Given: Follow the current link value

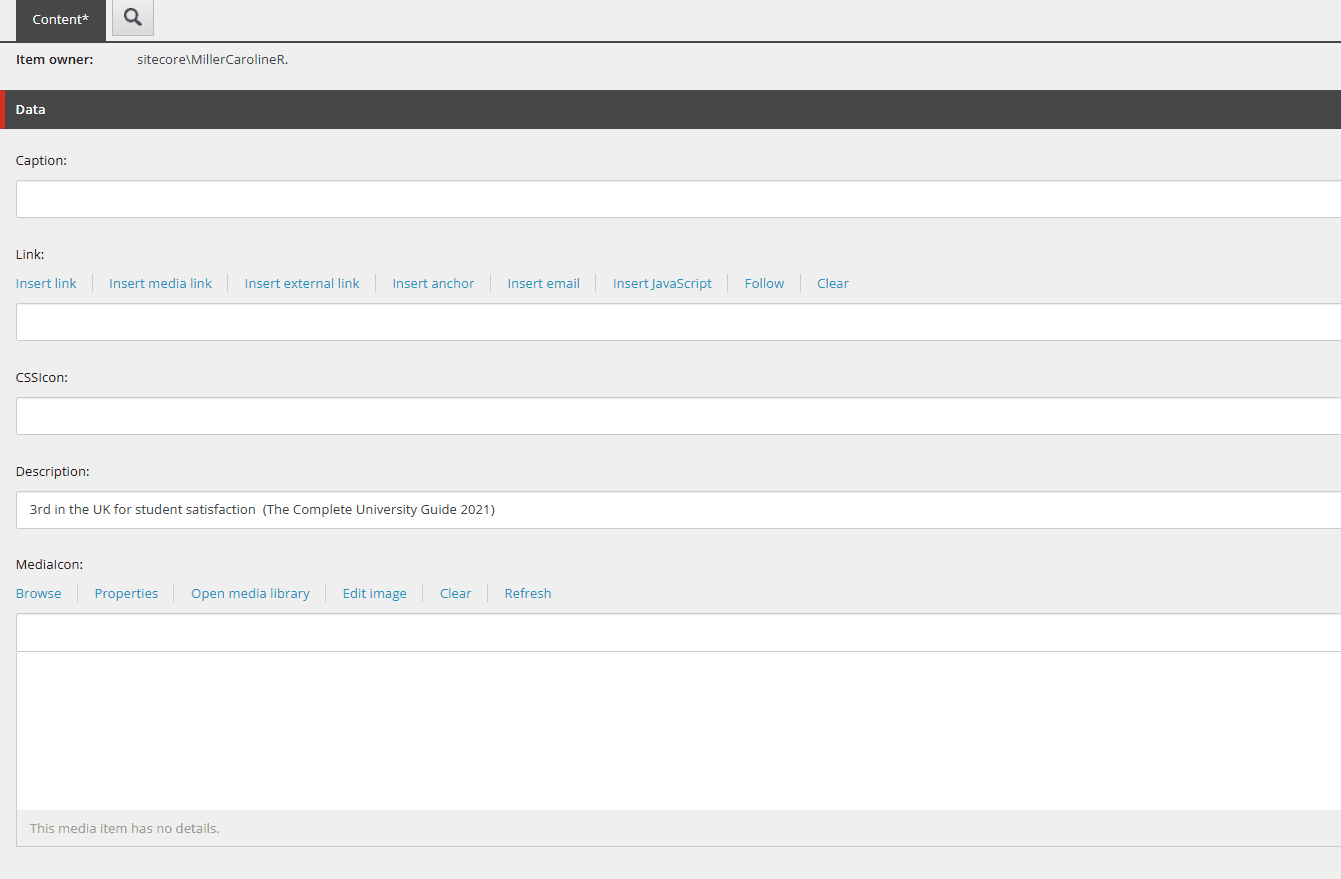Looking at the screenshot, I should pos(764,283).
